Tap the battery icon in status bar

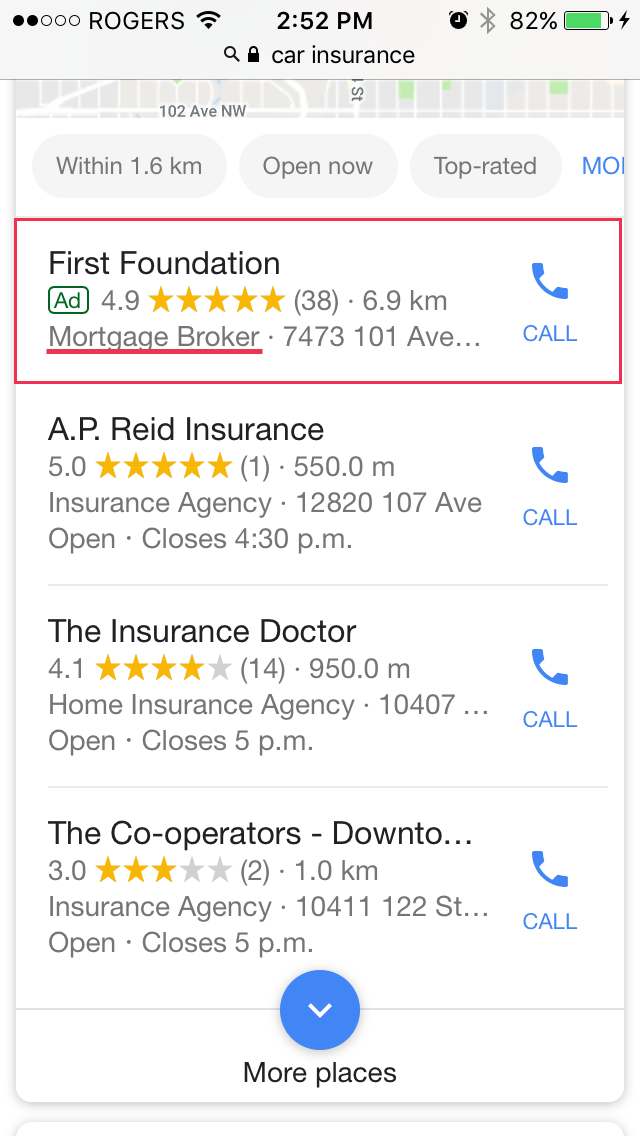(x=591, y=21)
